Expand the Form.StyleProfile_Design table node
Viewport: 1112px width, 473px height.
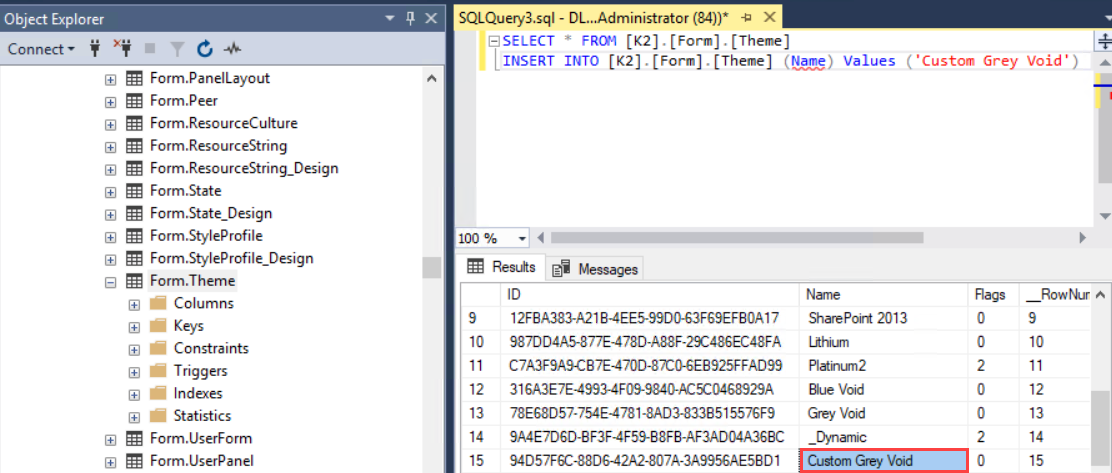[110, 260]
